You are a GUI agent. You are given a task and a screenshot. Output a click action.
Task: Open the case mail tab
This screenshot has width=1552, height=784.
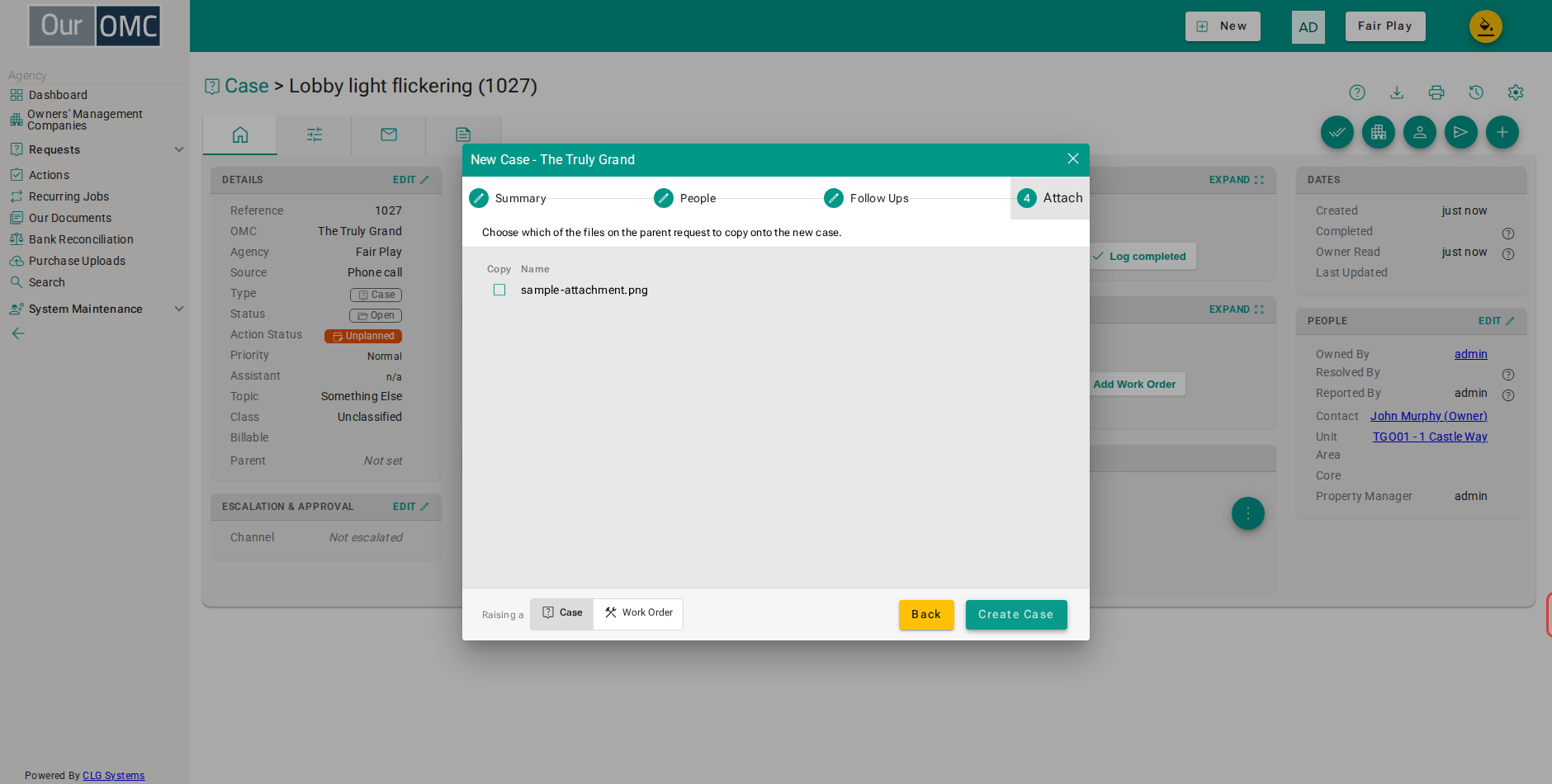point(389,135)
